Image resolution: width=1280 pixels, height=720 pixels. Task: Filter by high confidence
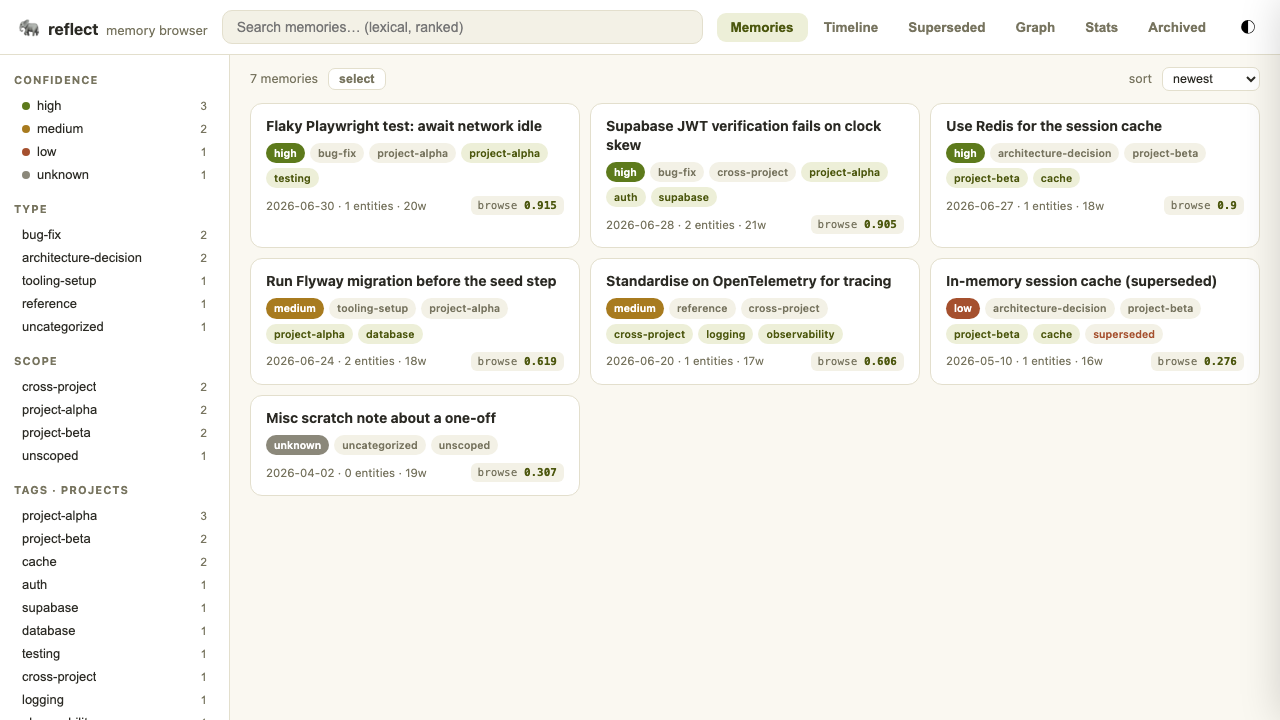(x=114, y=106)
